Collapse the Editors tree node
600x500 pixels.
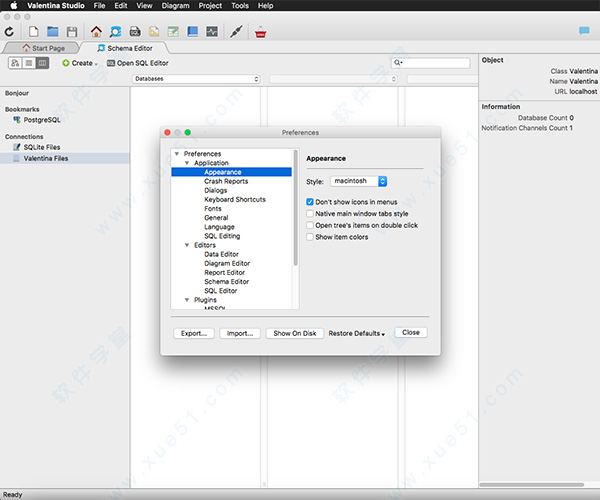tap(187, 245)
